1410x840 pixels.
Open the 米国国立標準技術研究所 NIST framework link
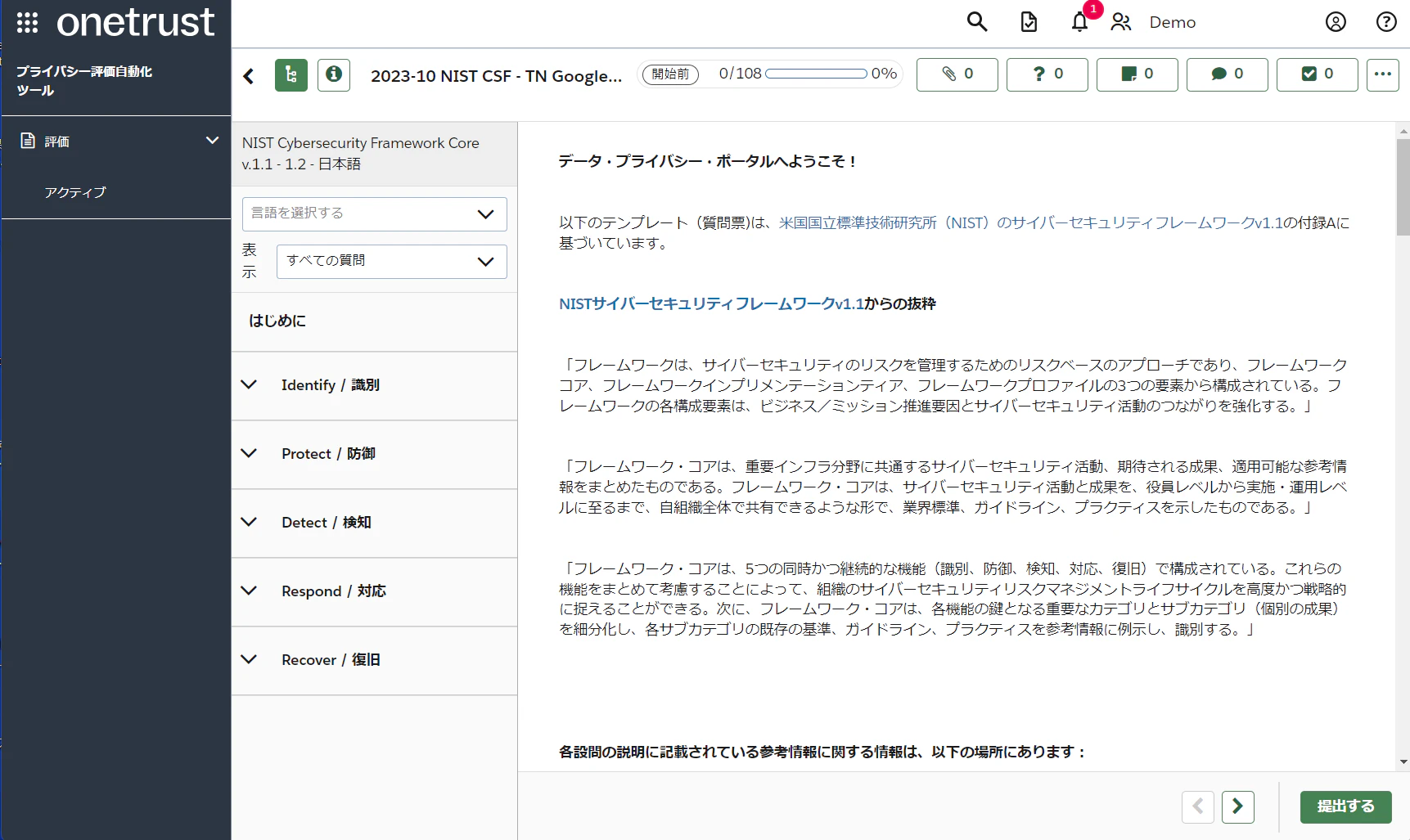pyautogui.click(x=1031, y=222)
